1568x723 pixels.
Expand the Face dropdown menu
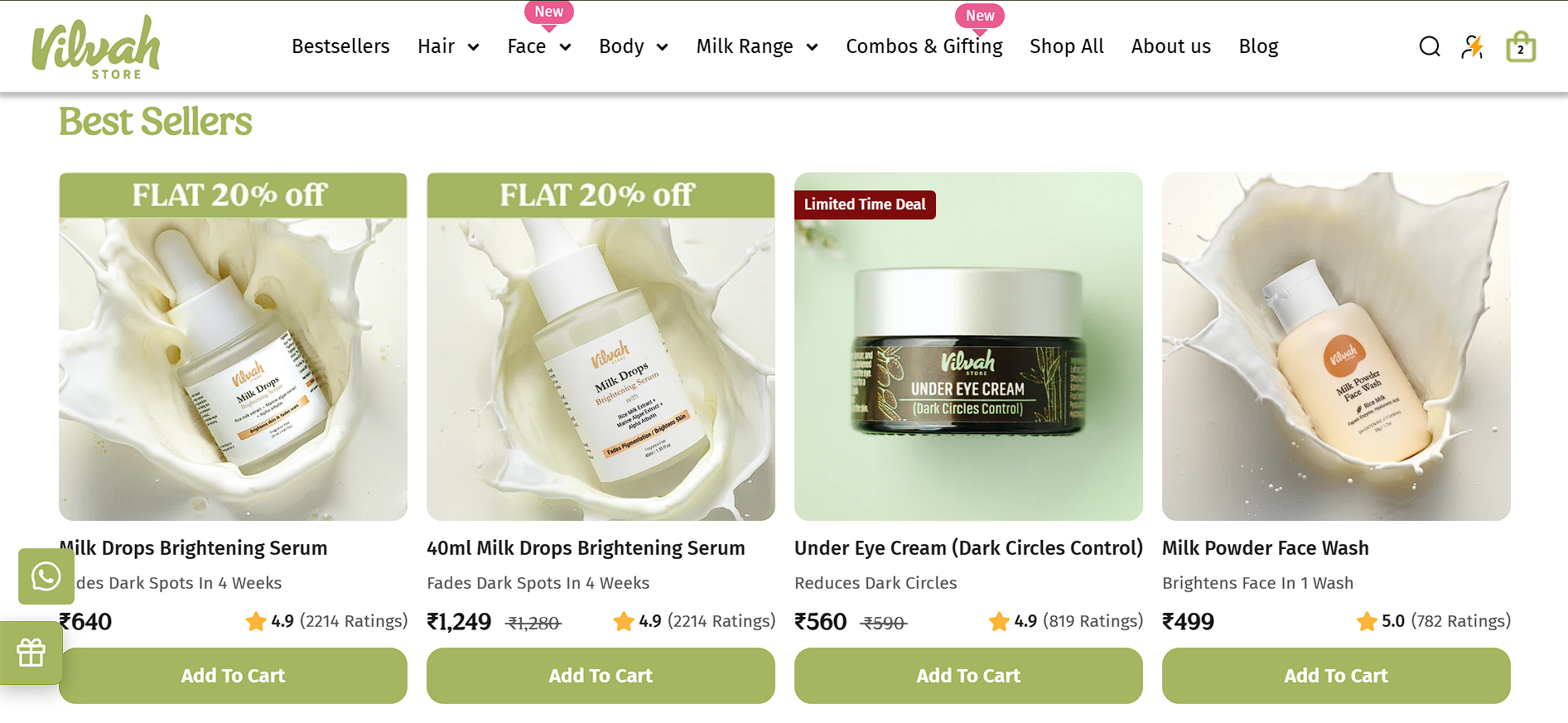(x=539, y=46)
